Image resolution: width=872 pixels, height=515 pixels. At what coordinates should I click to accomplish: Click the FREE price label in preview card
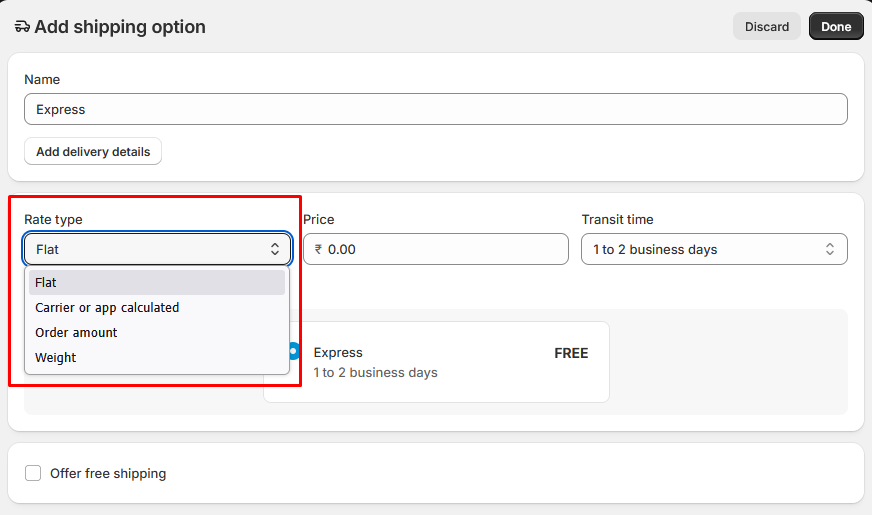click(x=571, y=353)
